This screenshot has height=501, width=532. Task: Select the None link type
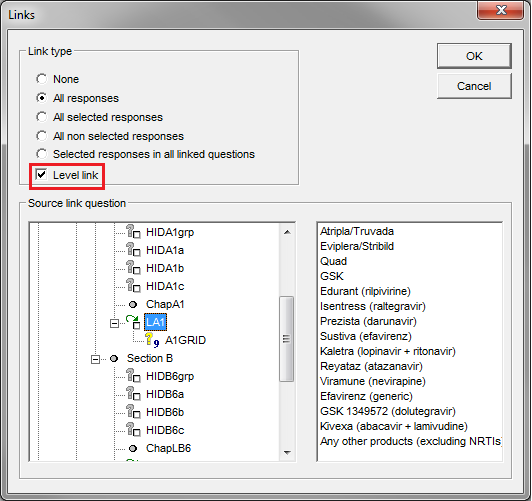pos(42,79)
